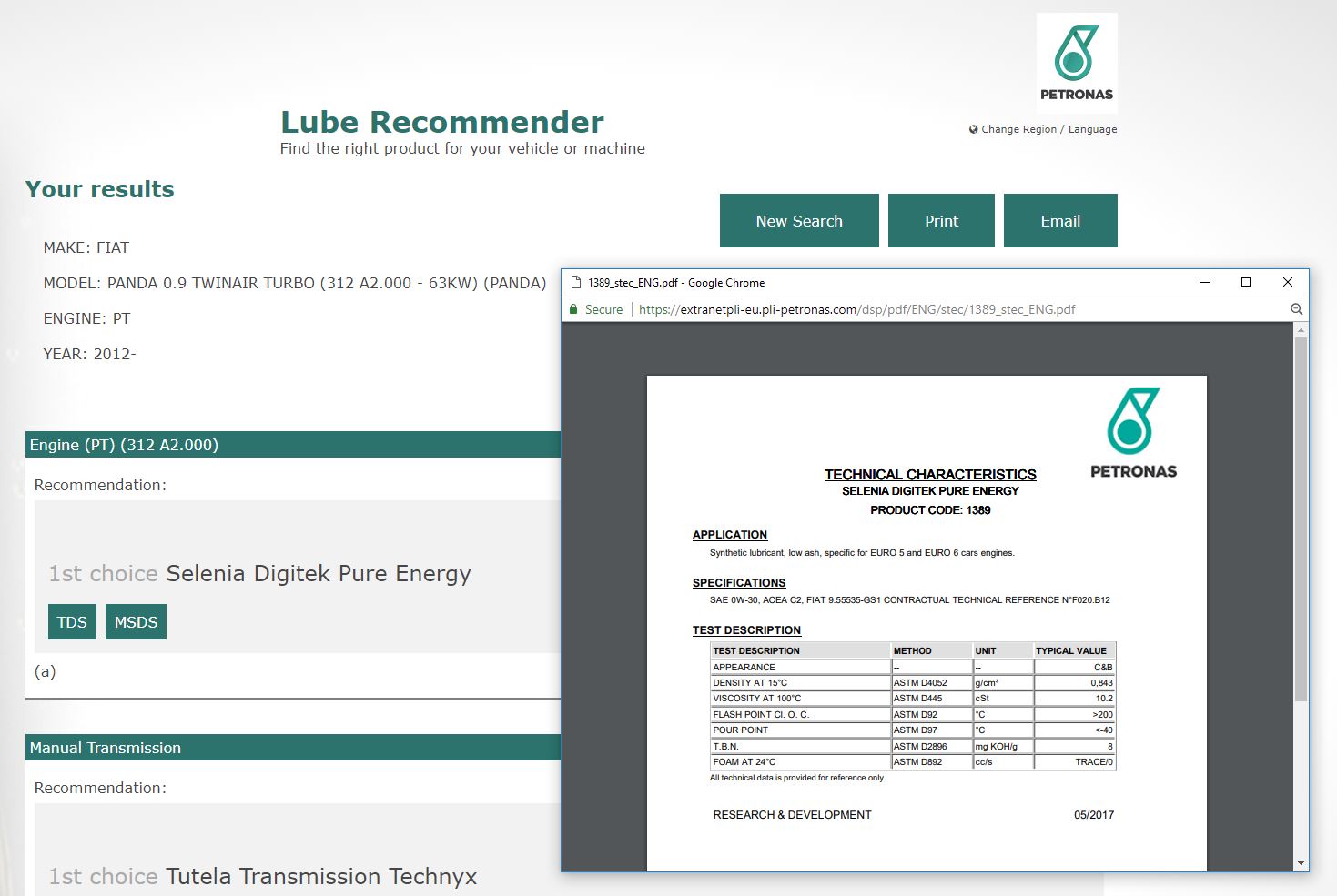Click 'TRACE/0' typical value cell

click(1075, 762)
